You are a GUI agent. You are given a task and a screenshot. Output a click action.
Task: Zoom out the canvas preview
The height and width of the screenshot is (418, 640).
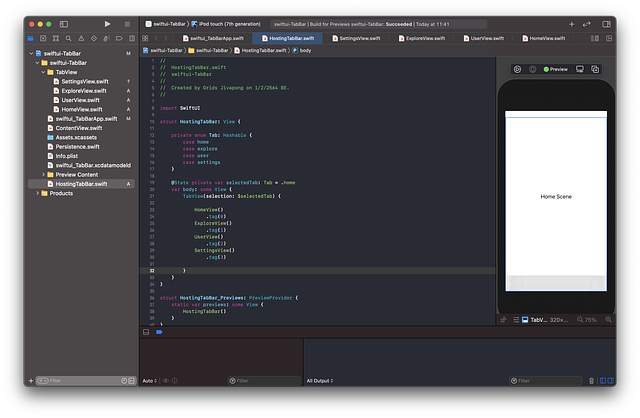click(580, 320)
